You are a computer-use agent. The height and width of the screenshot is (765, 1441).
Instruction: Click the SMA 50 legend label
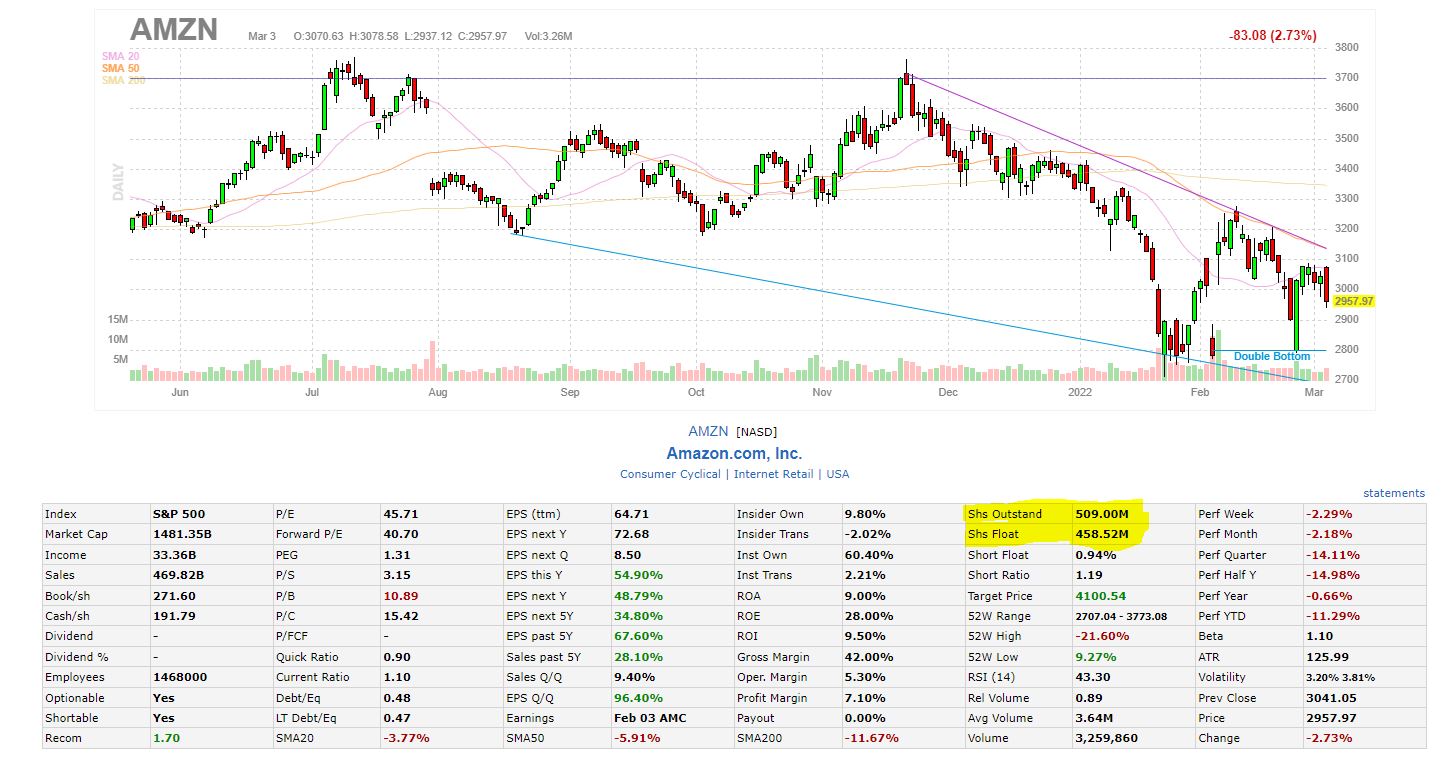coord(122,68)
